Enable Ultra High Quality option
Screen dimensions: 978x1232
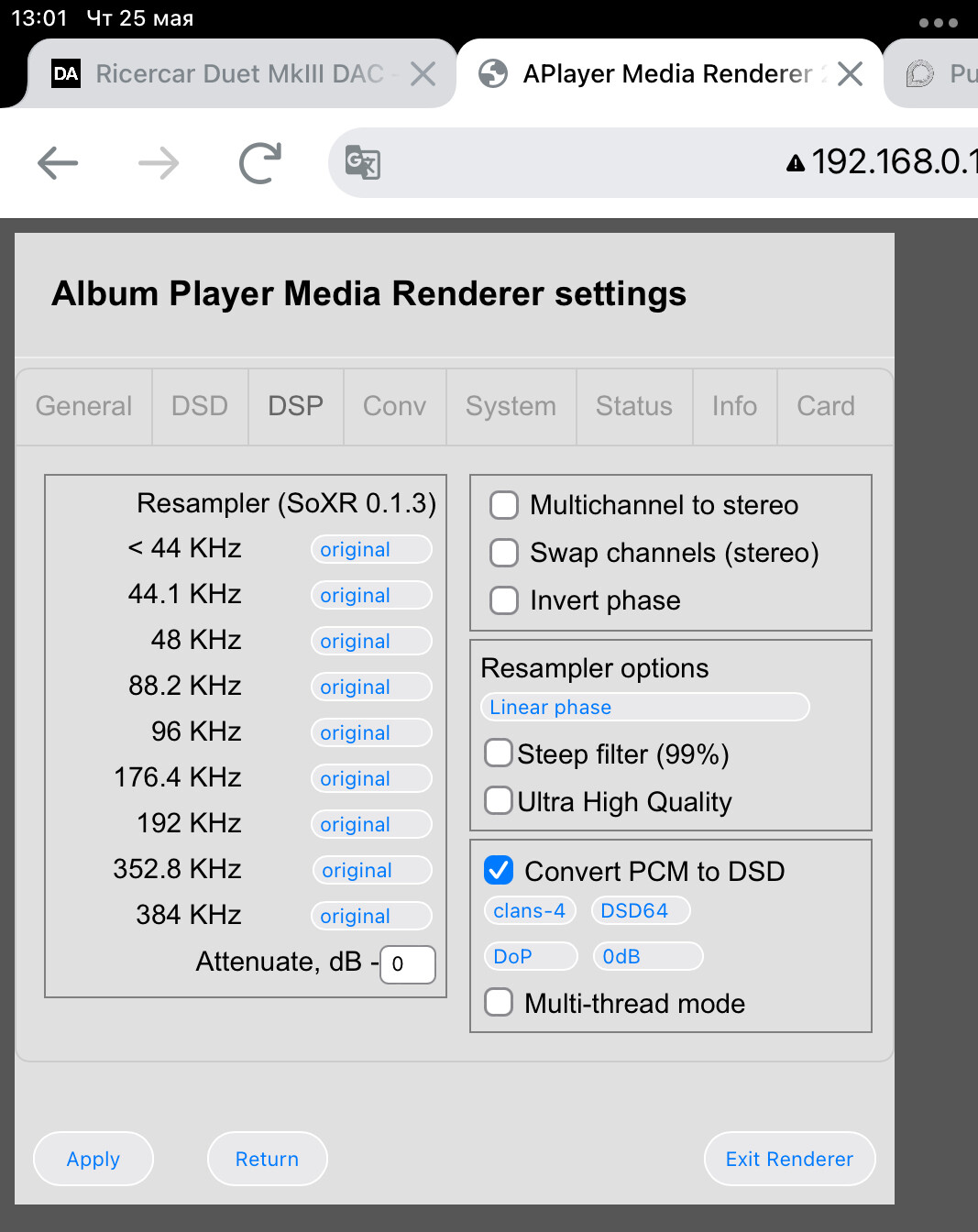click(499, 800)
